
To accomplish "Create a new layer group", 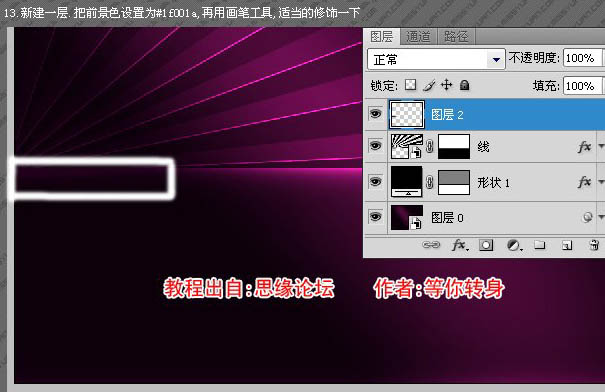I will (540, 245).
